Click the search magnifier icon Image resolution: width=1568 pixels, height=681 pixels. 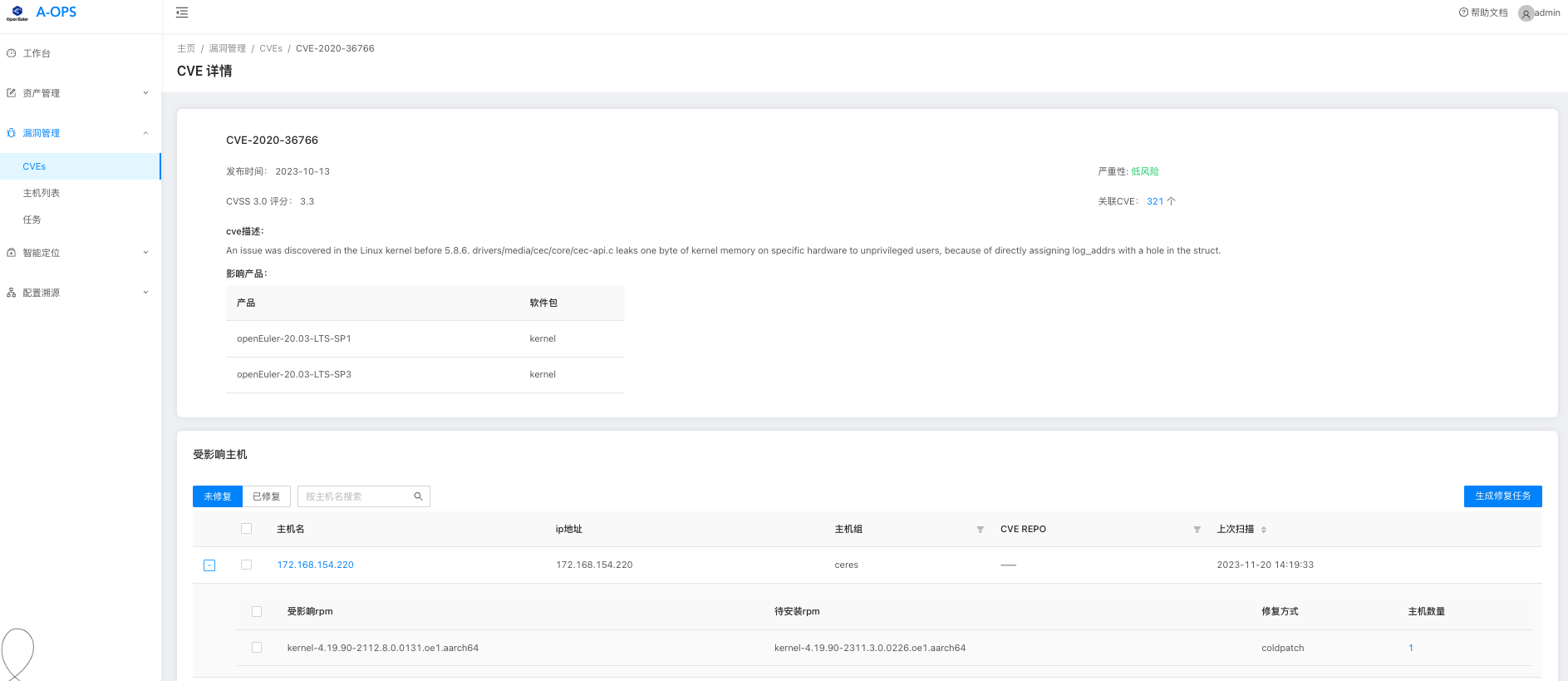click(x=418, y=496)
